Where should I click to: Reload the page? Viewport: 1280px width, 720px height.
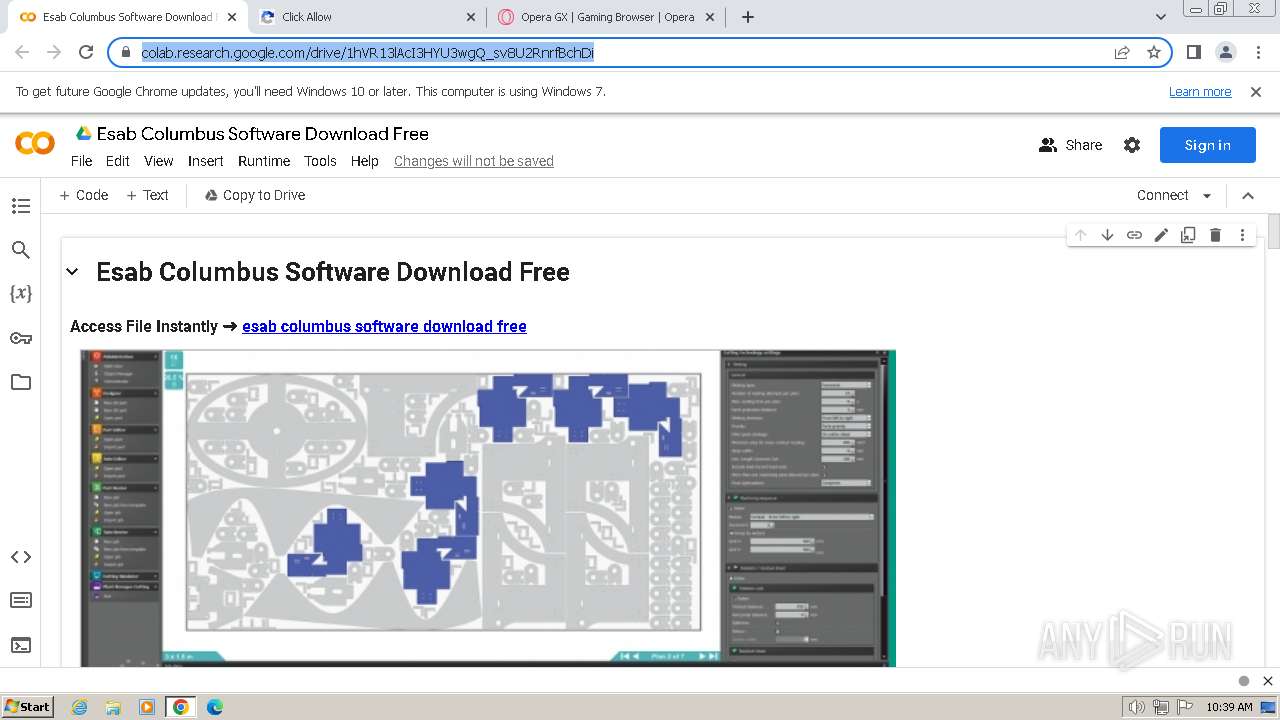click(86, 52)
